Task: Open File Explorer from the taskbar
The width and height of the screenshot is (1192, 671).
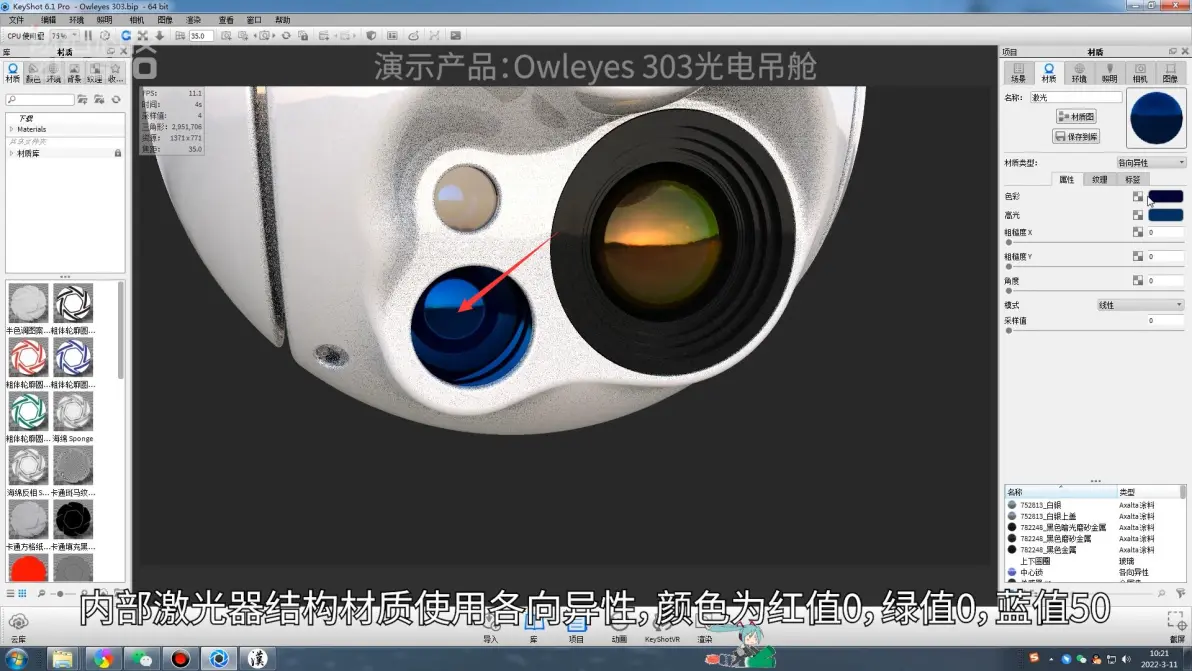Action: click(62, 658)
